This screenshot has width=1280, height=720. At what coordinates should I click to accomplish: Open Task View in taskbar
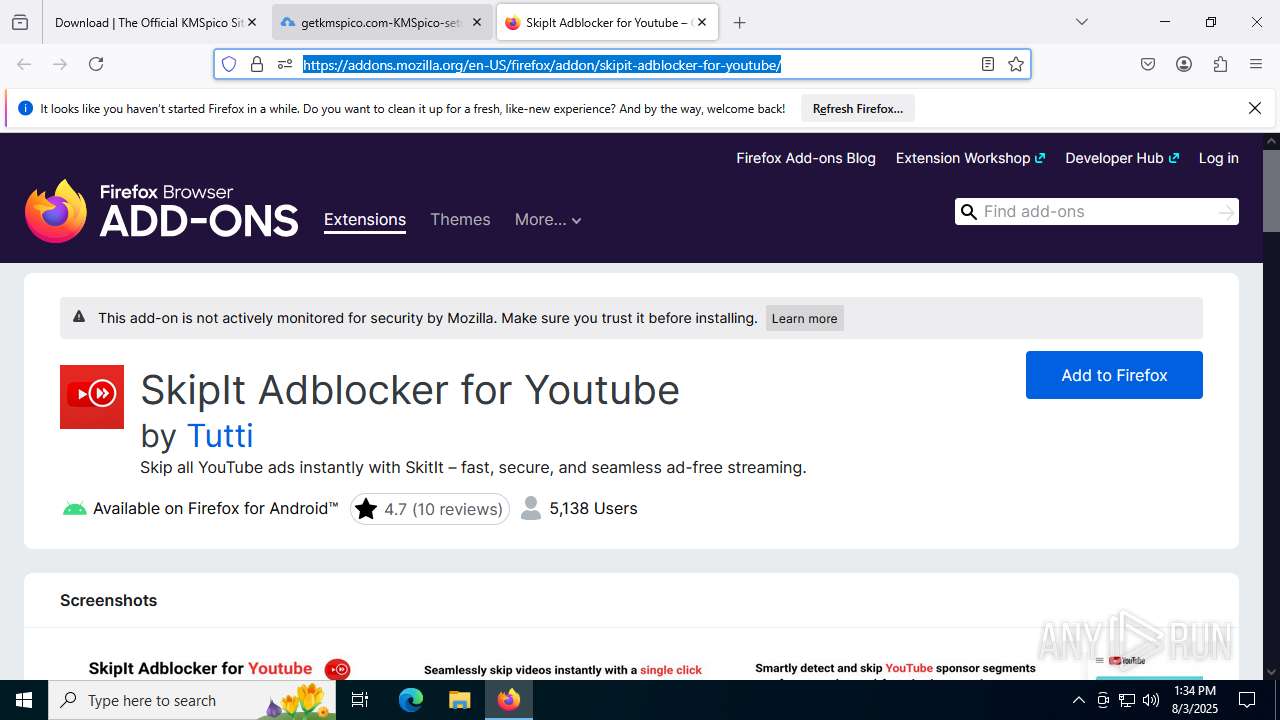tap(361, 700)
